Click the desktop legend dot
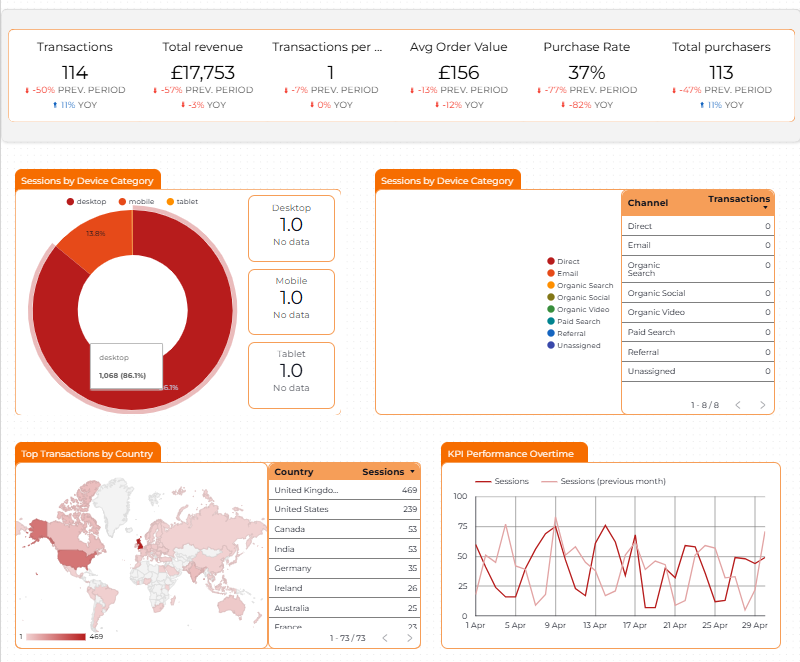The width and height of the screenshot is (800, 662). pos(70,201)
